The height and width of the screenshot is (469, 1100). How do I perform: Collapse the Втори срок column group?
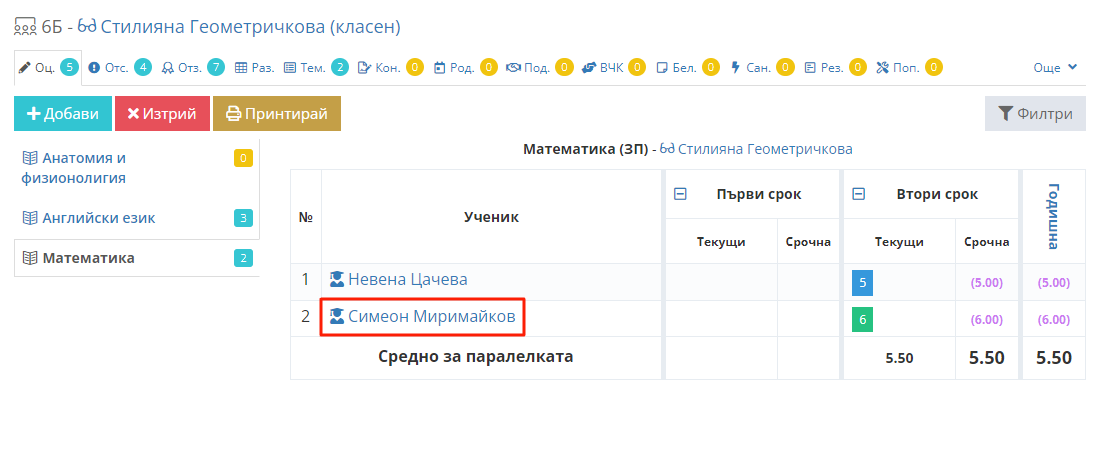pyautogui.click(x=858, y=193)
